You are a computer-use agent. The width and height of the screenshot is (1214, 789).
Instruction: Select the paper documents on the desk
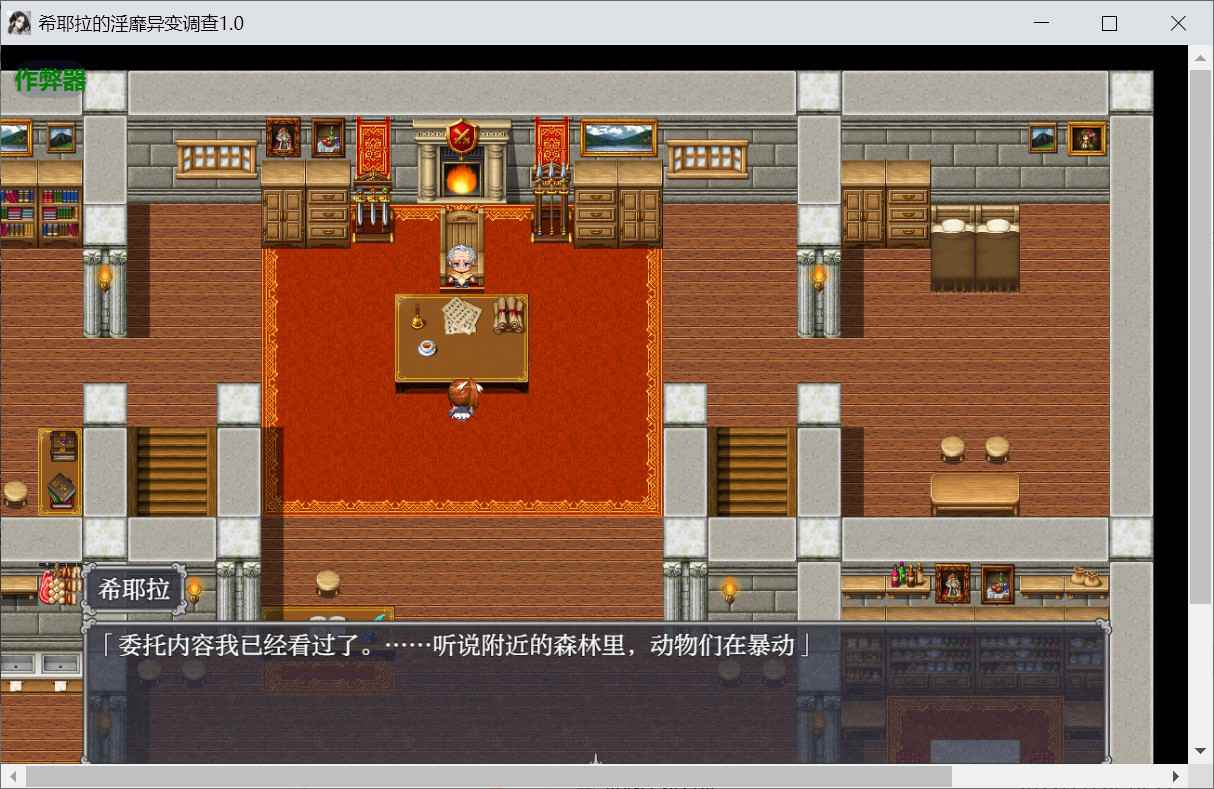pos(461,316)
